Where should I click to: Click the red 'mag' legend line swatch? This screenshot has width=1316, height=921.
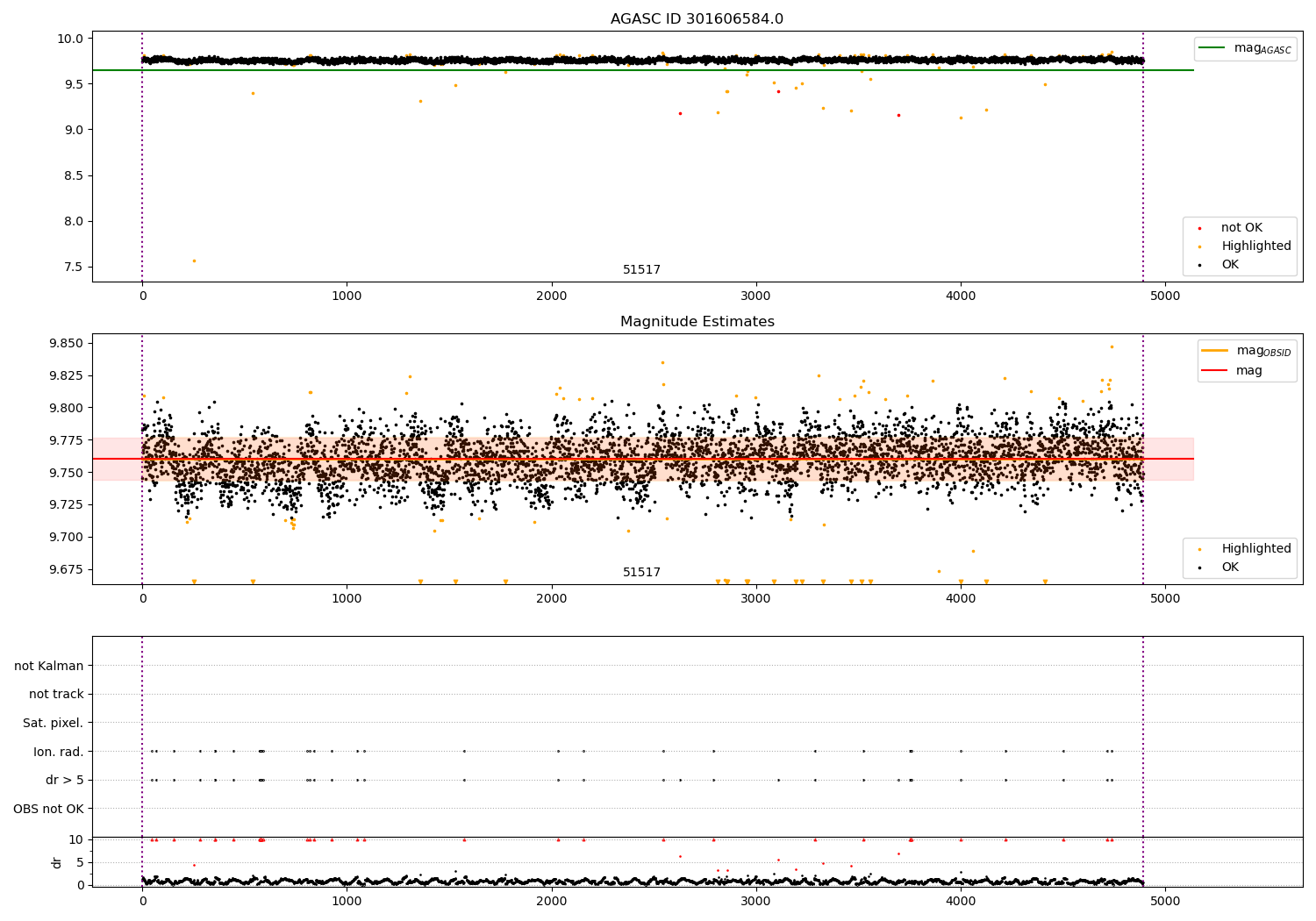tap(1214, 371)
